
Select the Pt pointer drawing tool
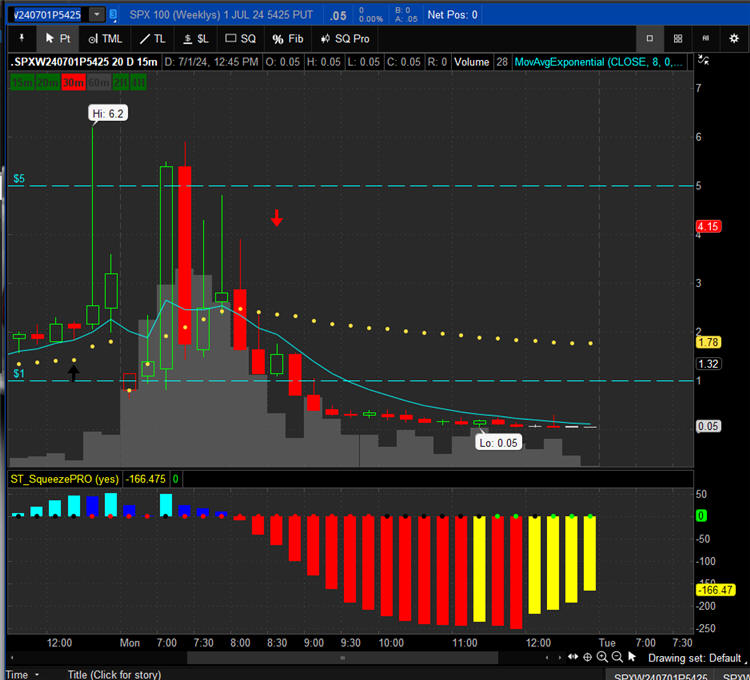point(57,38)
